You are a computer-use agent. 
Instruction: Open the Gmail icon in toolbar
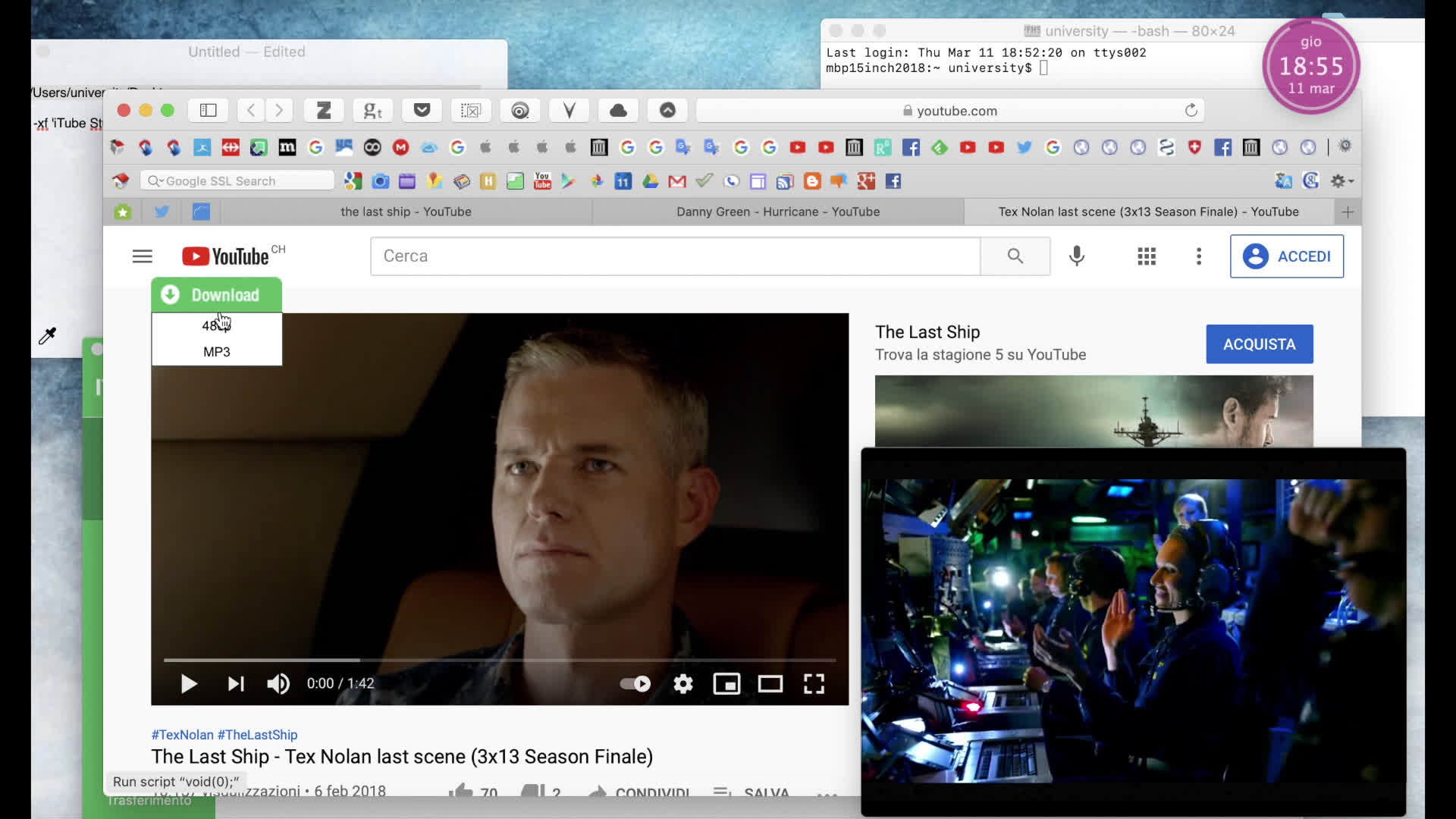(x=677, y=181)
